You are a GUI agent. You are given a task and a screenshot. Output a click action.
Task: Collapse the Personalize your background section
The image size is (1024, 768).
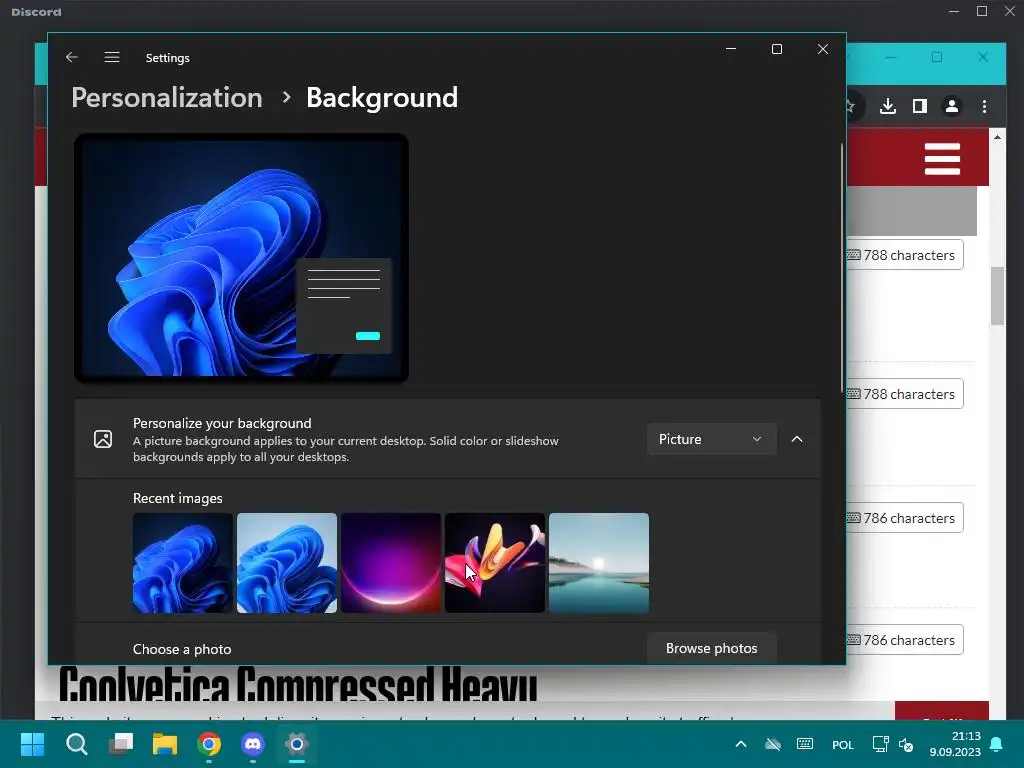(x=797, y=439)
